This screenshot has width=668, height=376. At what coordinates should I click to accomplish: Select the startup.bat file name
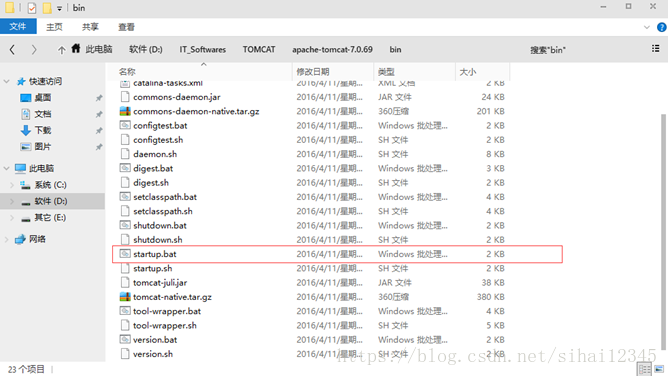155,254
